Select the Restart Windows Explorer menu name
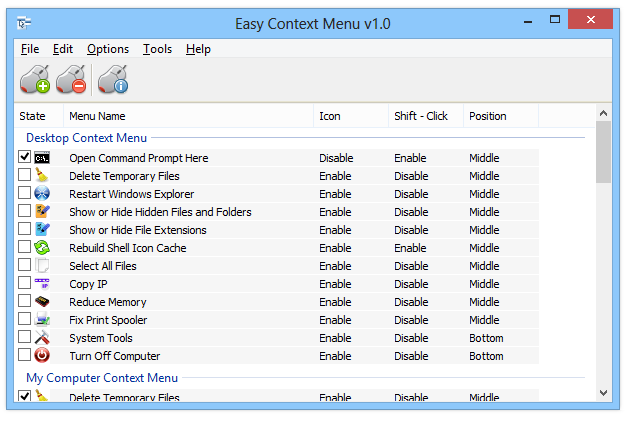Image resolution: width=627 pixels, height=425 pixels. (132, 194)
